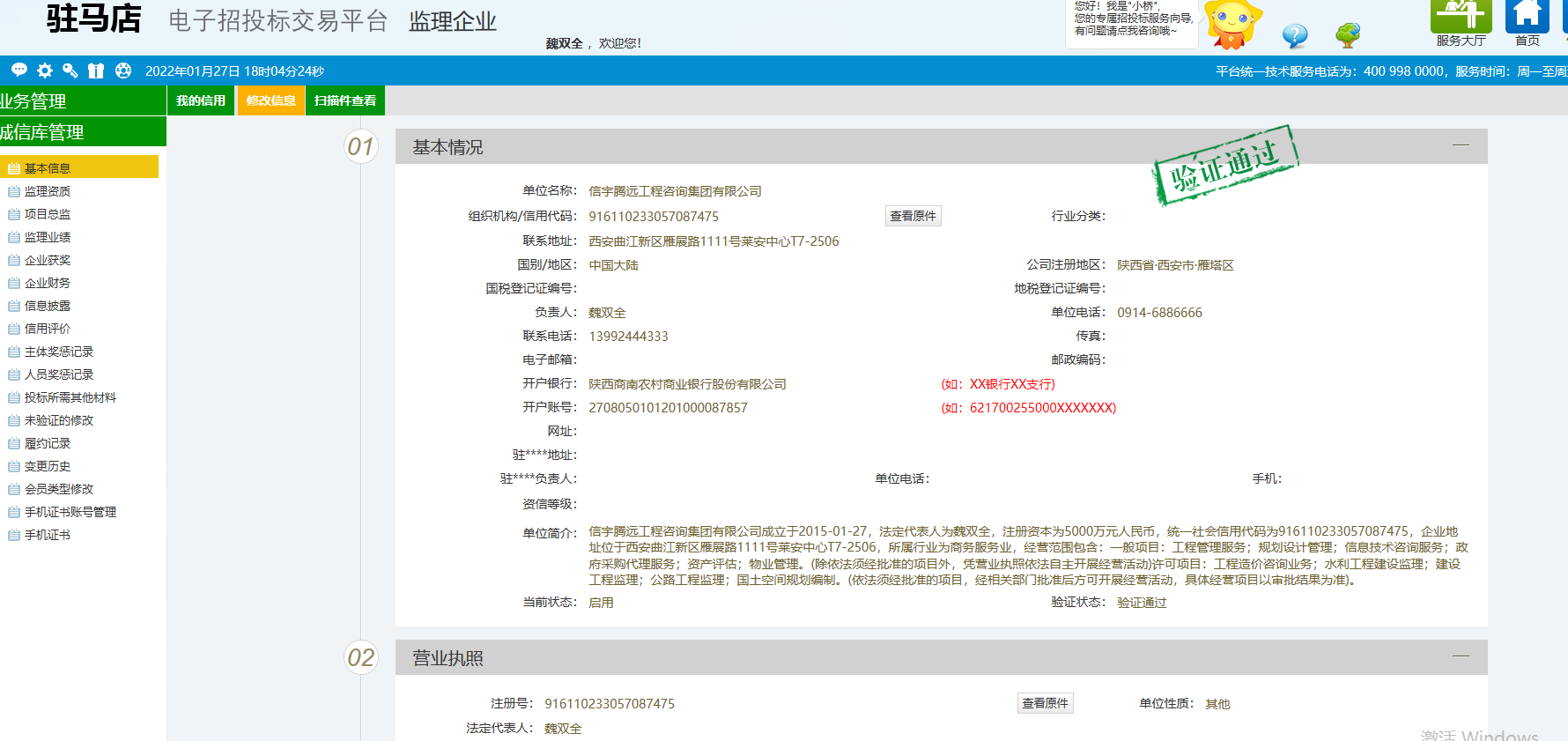
Task: Click 查看原件 next to the credit code
Action: click(913, 216)
